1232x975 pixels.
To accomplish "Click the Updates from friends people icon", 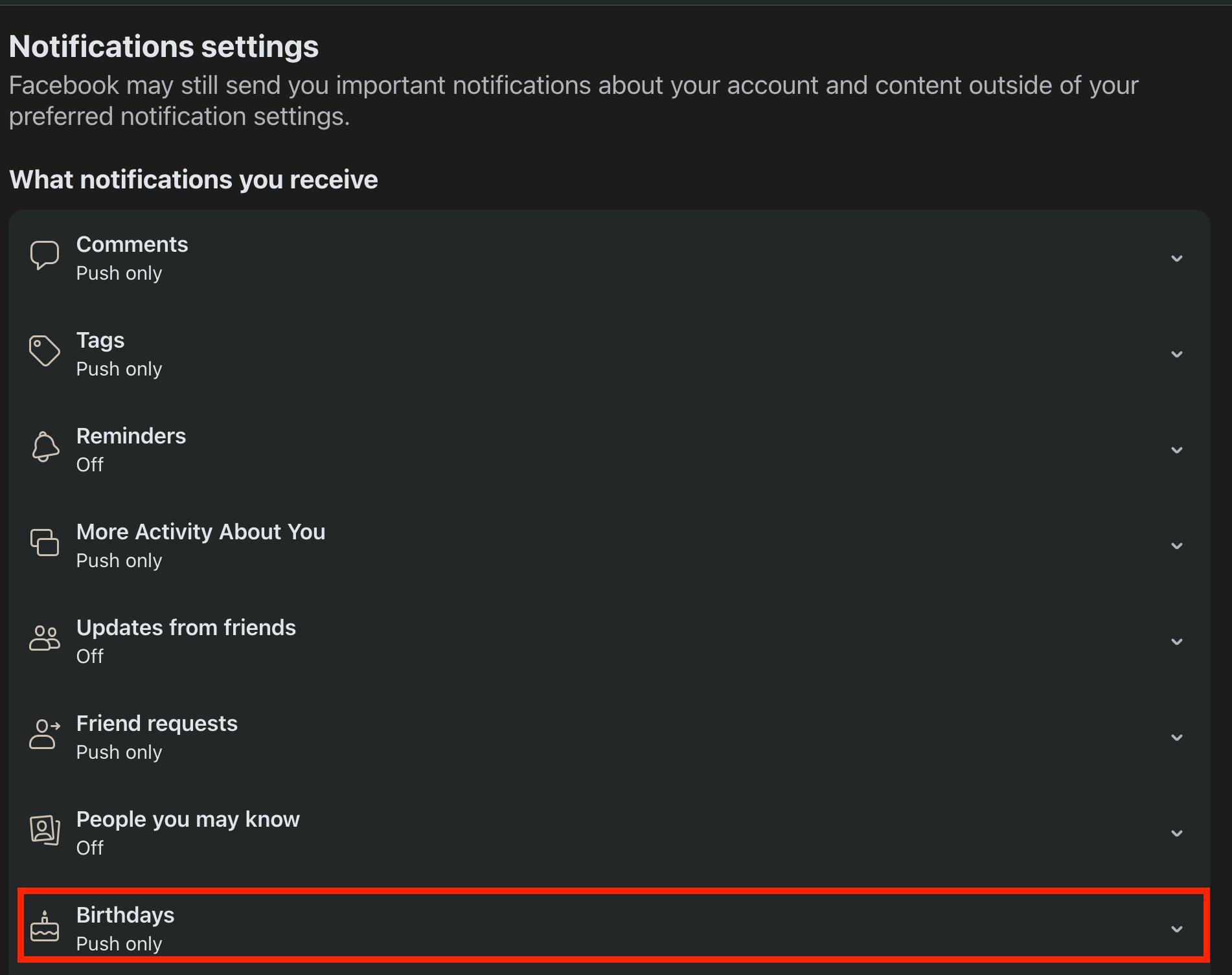I will pyautogui.click(x=45, y=638).
